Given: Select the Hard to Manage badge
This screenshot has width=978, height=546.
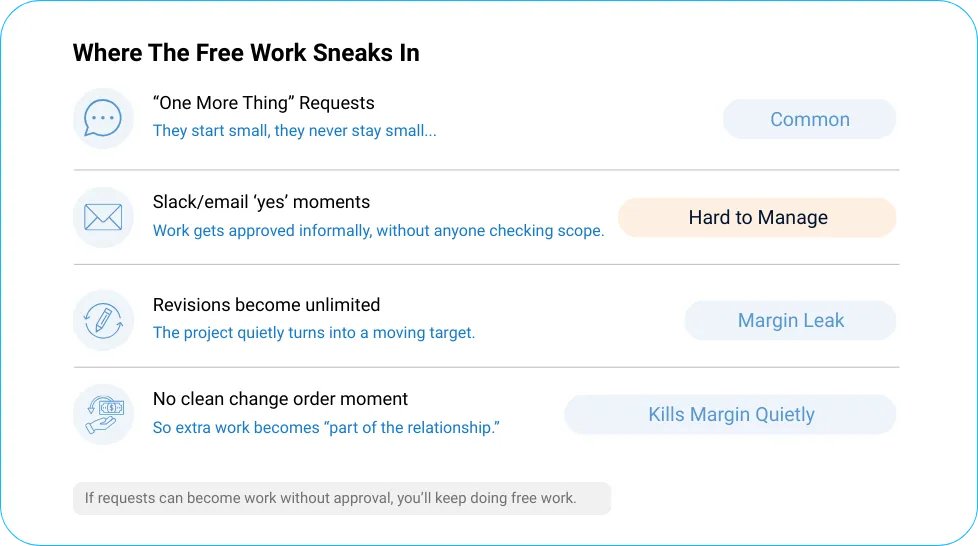Looking at the screenshot, I should coord(757,218).
